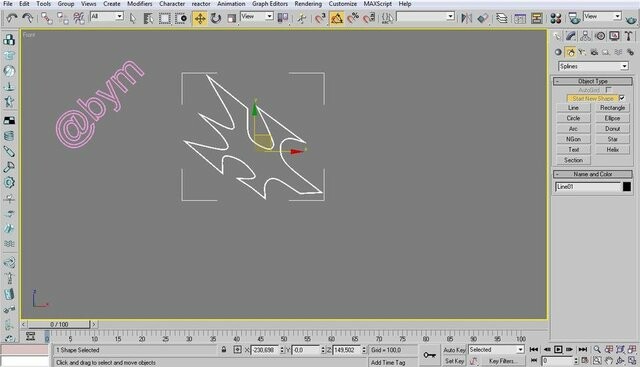Toggle Auto Key animation mode
This screenshot has width=640, height=367.
[x=454, y=350]
